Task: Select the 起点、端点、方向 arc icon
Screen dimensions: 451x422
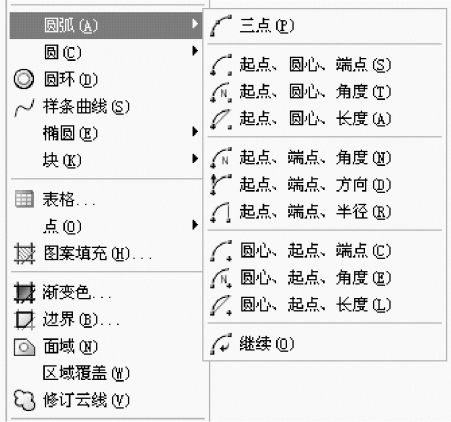Action: (x=221, y=184)
